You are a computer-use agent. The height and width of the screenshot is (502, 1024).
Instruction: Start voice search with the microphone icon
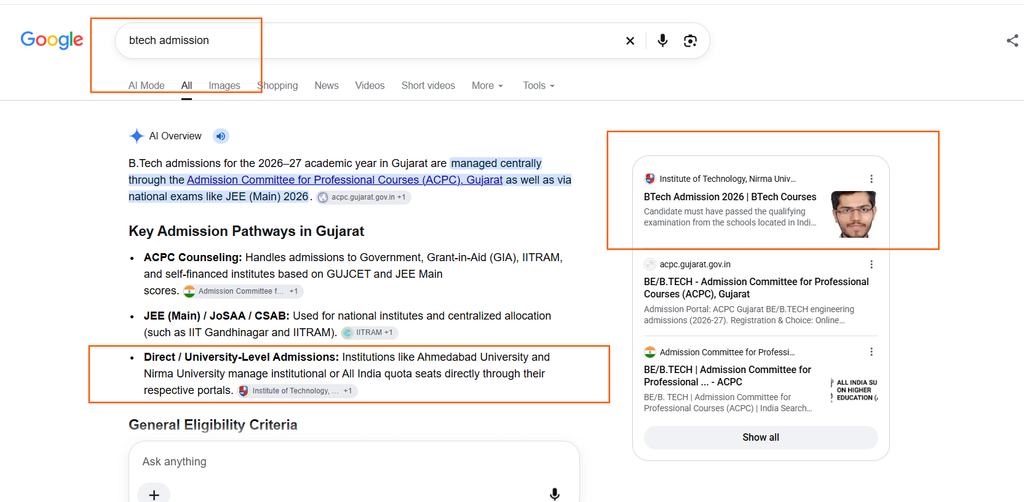point(663,41)
